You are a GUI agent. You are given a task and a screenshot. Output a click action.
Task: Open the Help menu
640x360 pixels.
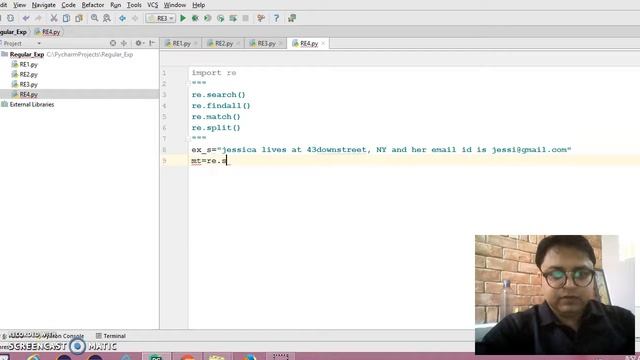click(x=198, y=5)
